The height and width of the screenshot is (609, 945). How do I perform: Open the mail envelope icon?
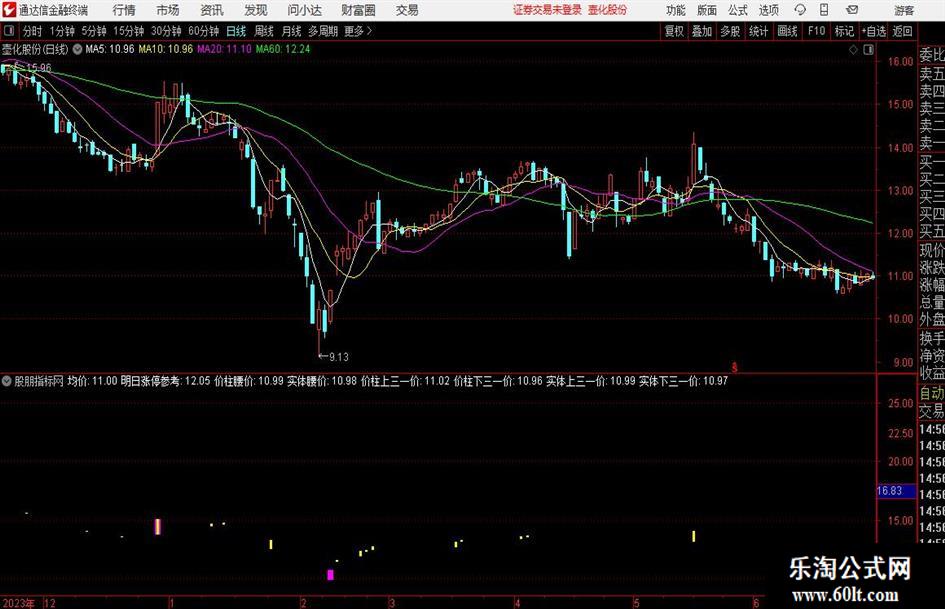[x=852, y=10]
